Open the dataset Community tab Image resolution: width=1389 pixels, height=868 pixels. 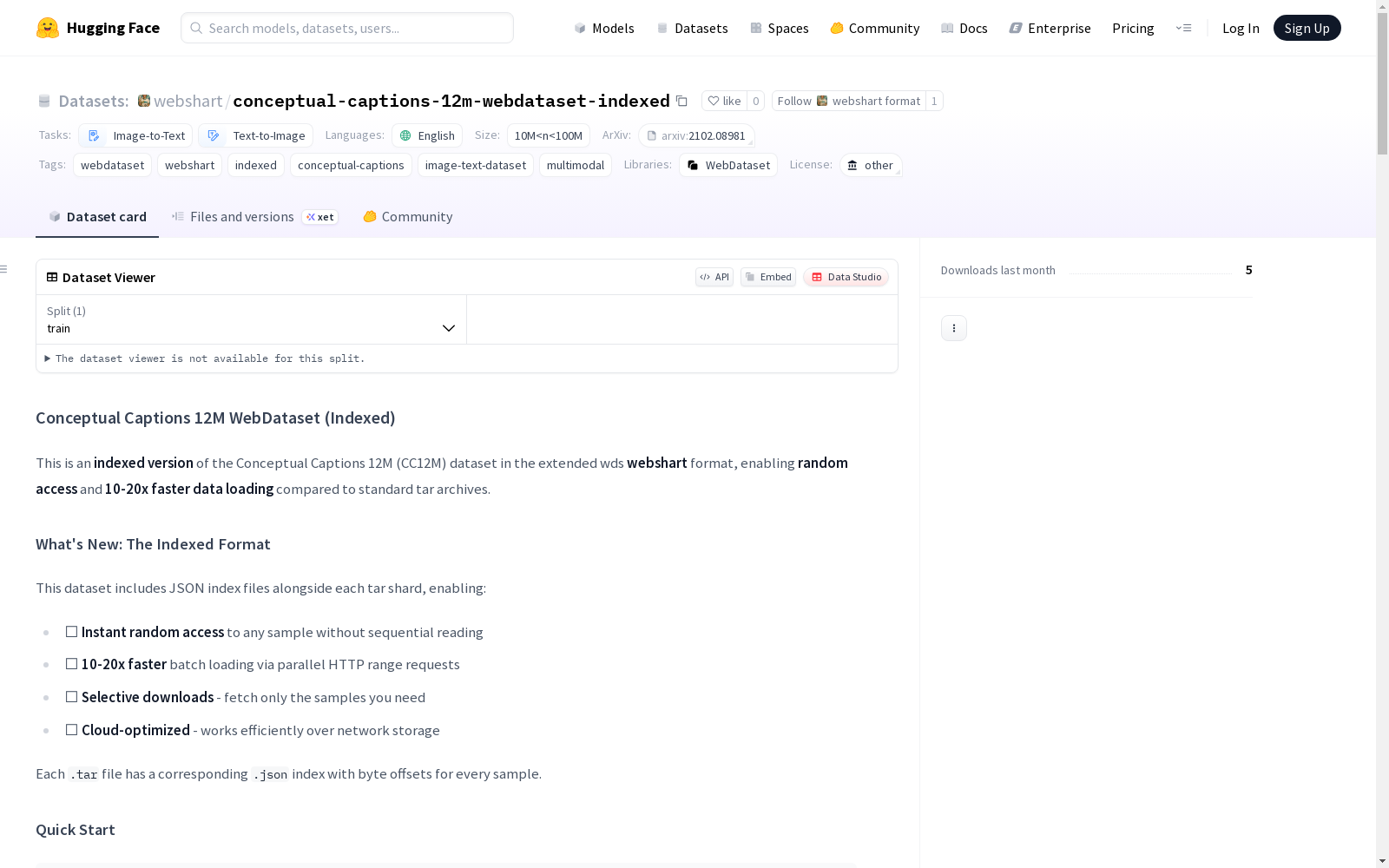(408, 217)
